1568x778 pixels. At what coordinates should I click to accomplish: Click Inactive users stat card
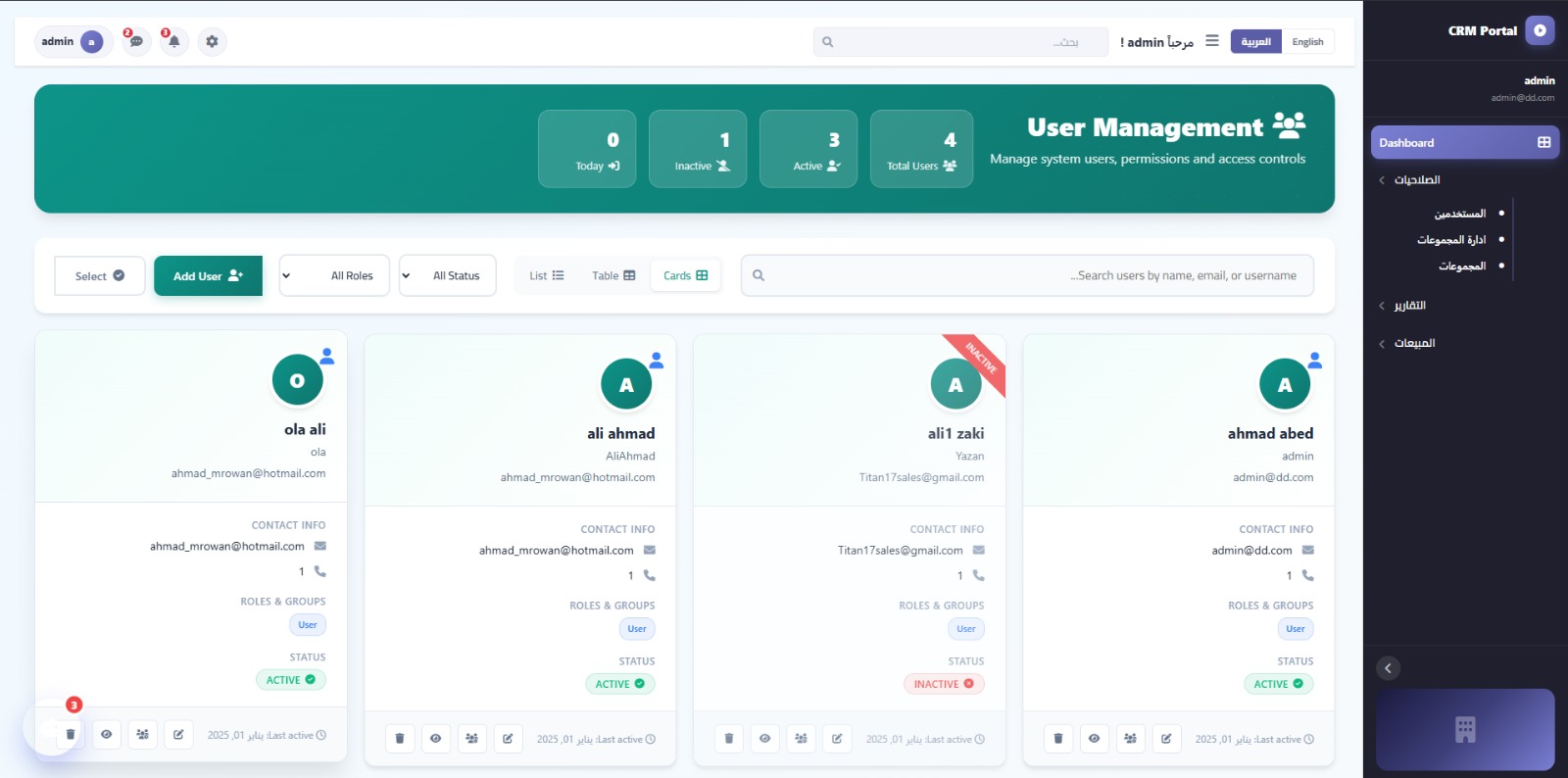698,149
